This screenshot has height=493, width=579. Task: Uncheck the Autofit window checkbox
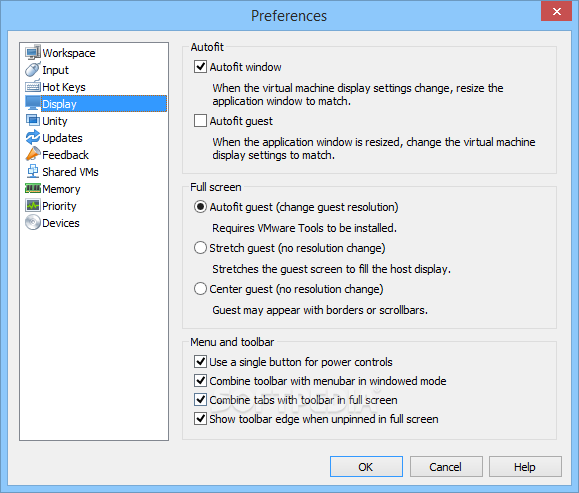200,67
